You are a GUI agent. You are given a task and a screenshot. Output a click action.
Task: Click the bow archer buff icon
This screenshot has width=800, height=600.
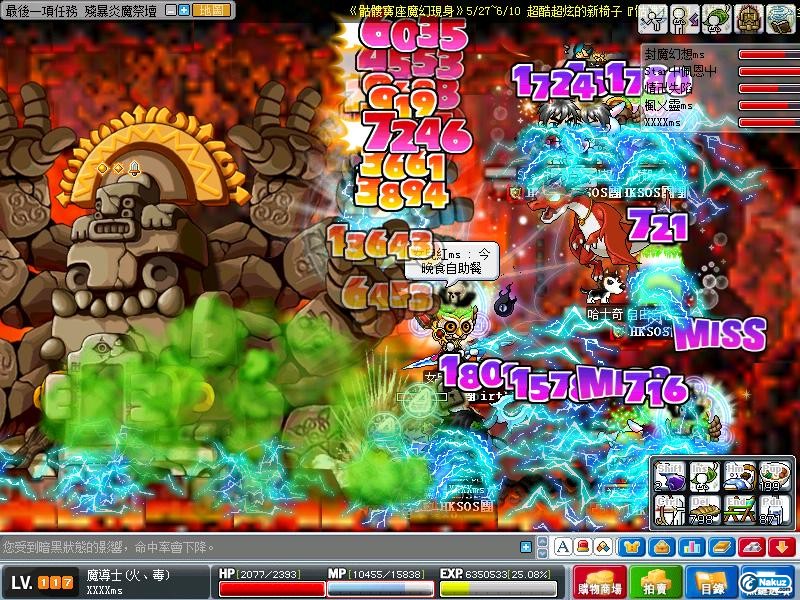[x=653, y=20]
